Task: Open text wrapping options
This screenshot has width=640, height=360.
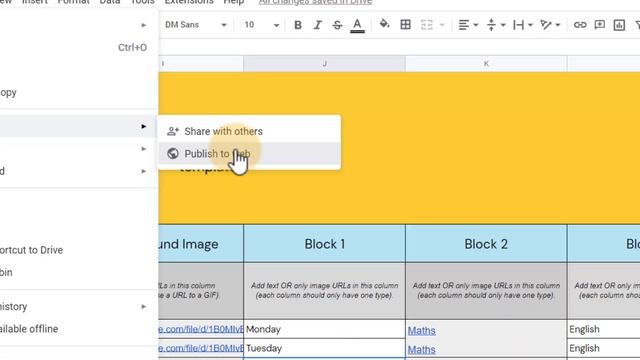Action: (523, 25)
